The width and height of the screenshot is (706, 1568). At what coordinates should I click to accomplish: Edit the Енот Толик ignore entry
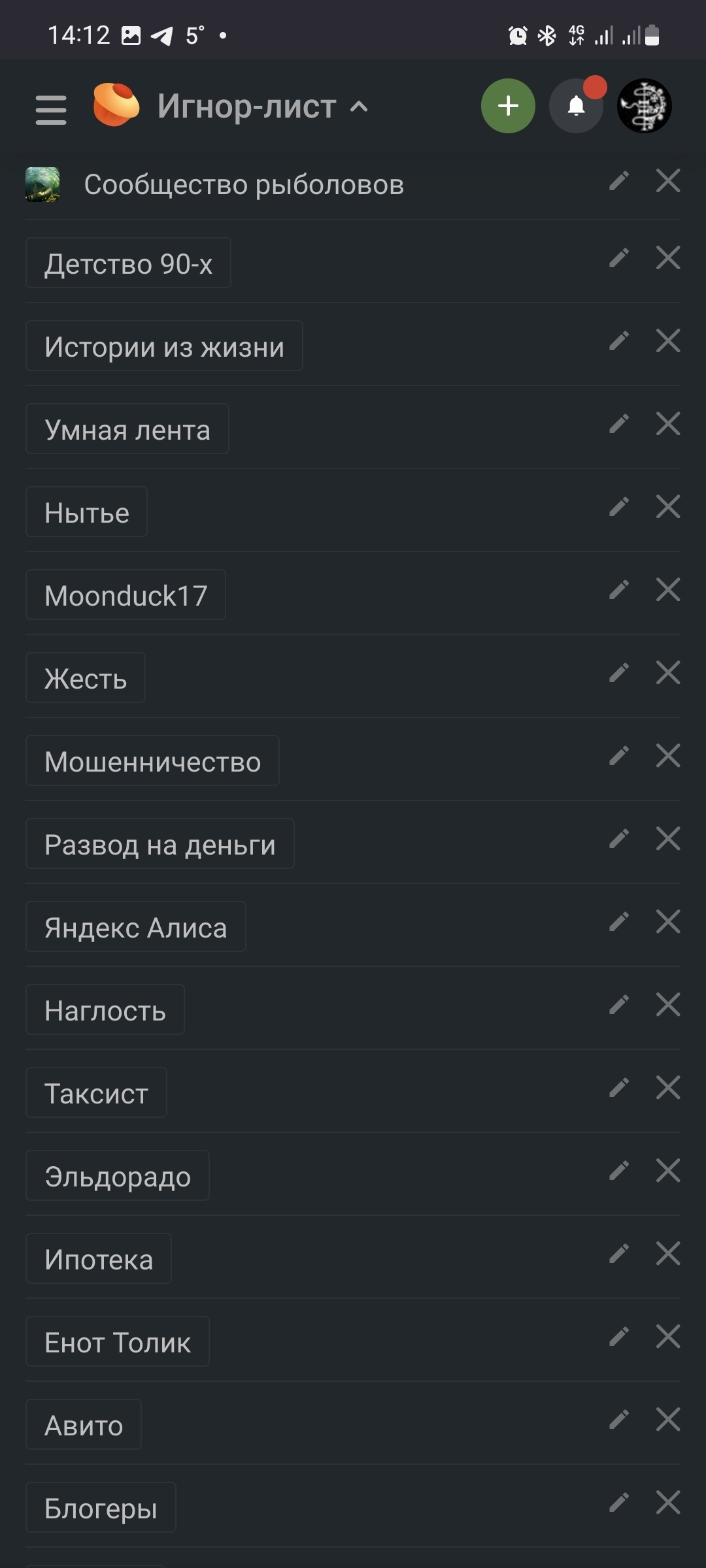point(618,1337)
